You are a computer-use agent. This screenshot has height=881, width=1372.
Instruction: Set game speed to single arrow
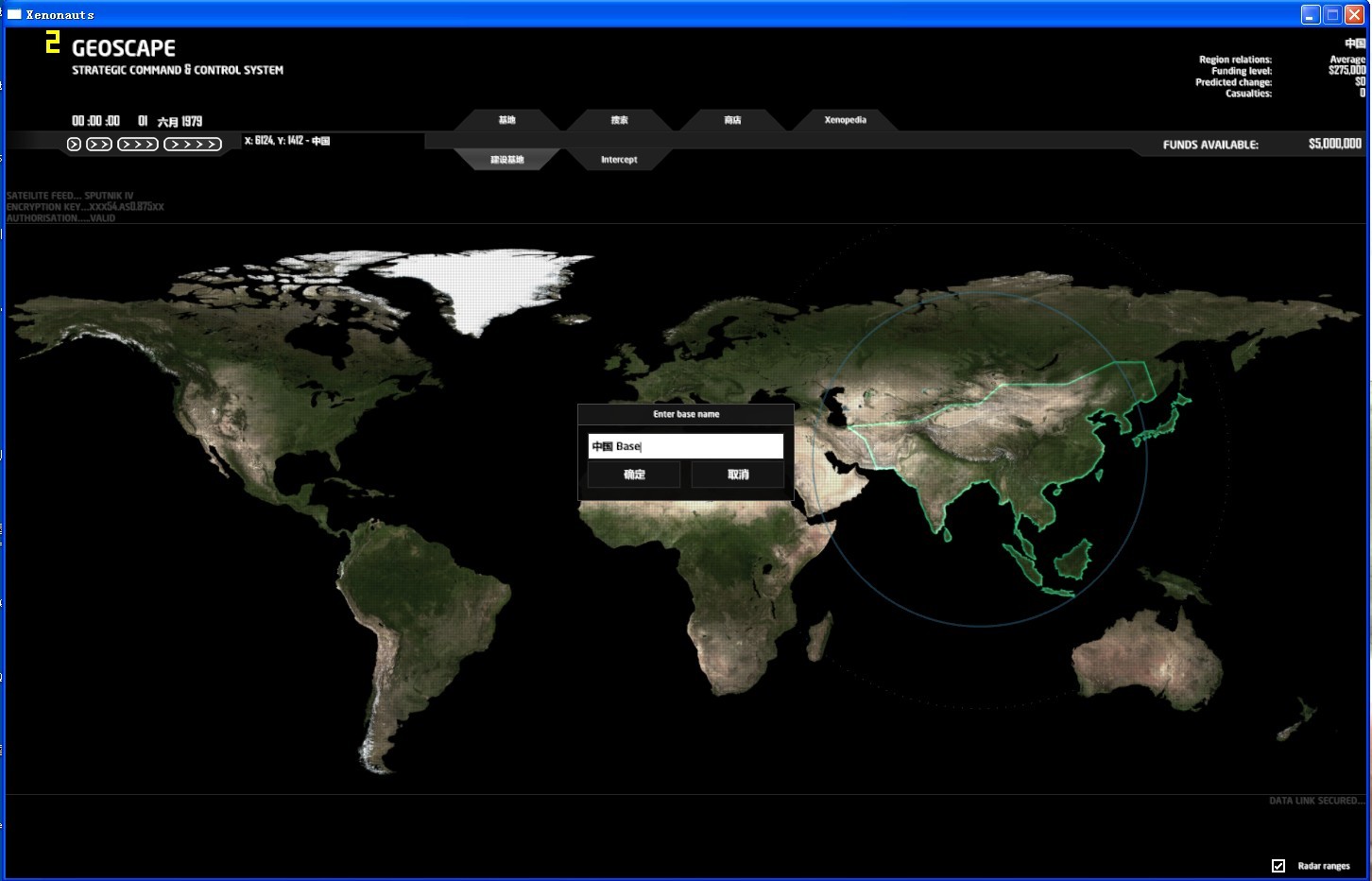[74, 144]
